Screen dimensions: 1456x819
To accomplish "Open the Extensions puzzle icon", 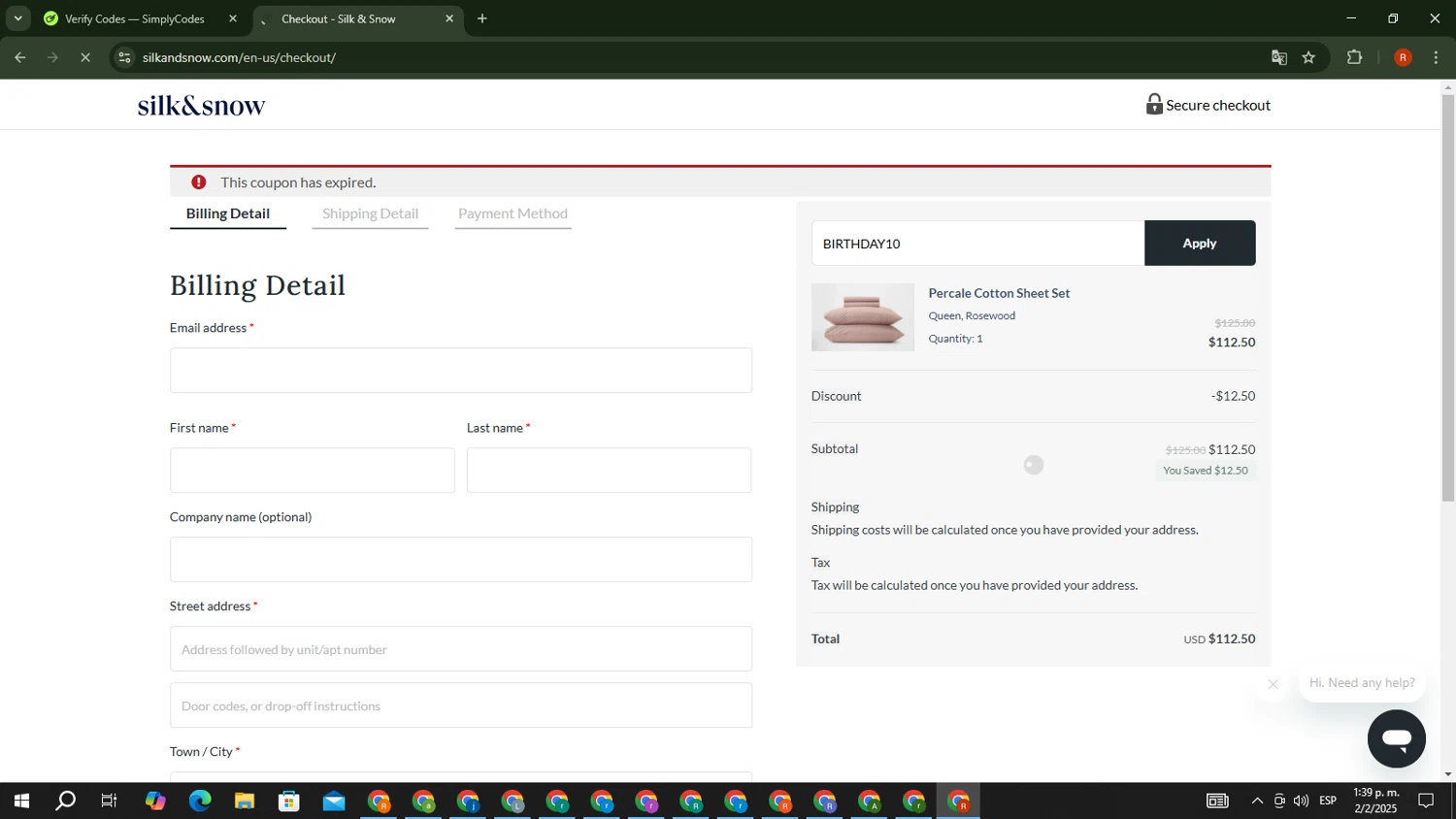I will [1355, 57].
